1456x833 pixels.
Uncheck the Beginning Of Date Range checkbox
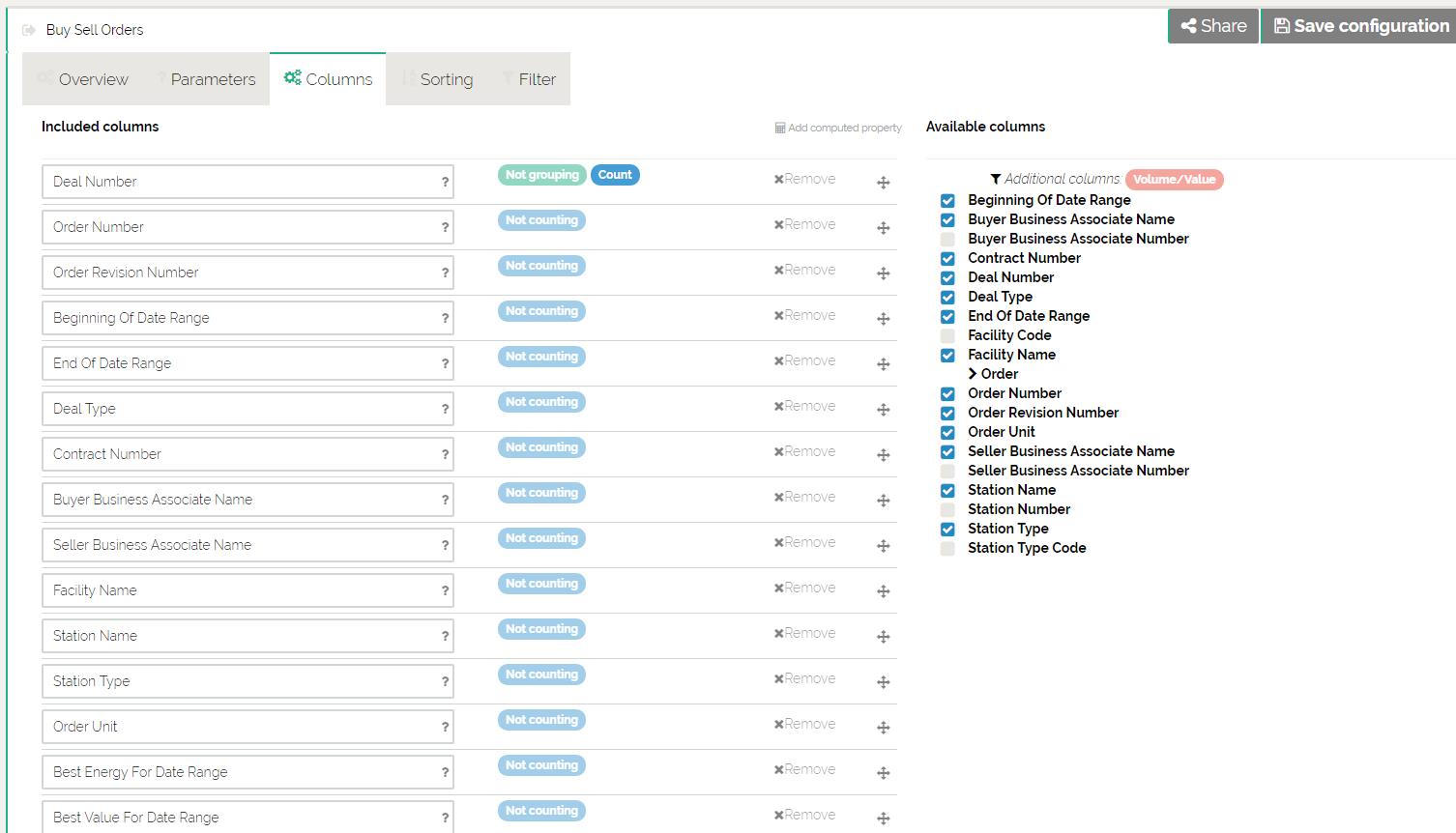click(x=947, y=201)
